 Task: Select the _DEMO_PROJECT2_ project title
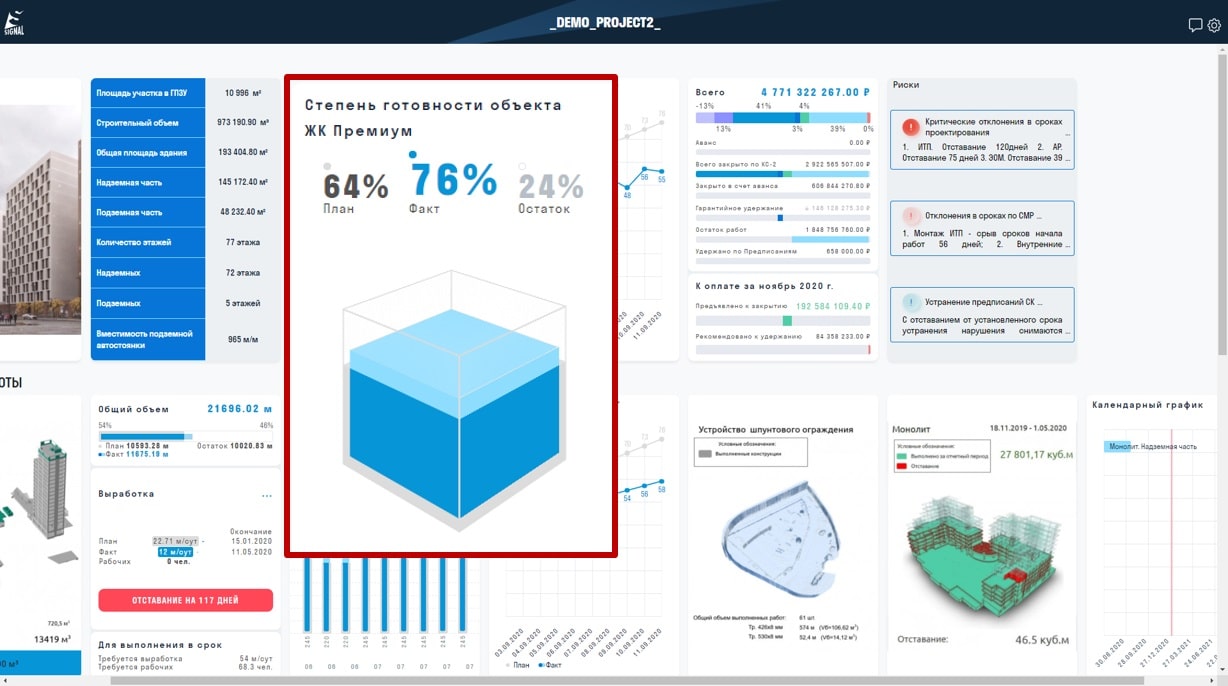pyautogui.click(x=605, y=22)
